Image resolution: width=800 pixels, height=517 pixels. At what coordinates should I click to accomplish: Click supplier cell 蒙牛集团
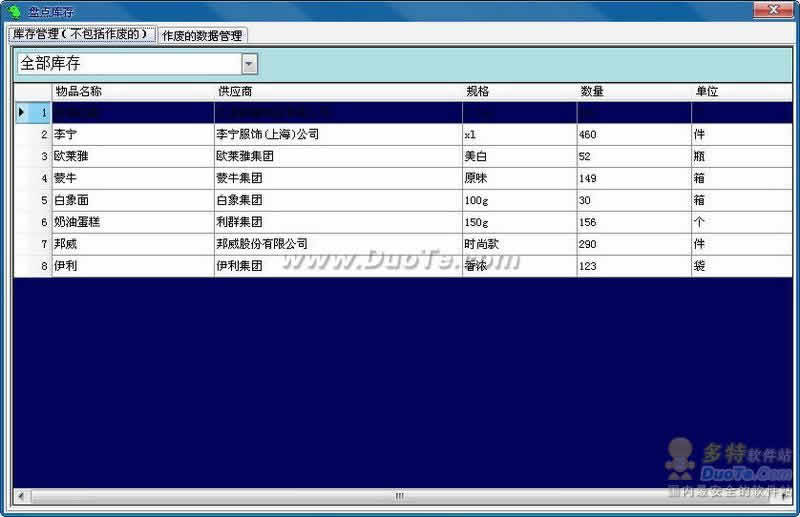click(x=338, y=178)
